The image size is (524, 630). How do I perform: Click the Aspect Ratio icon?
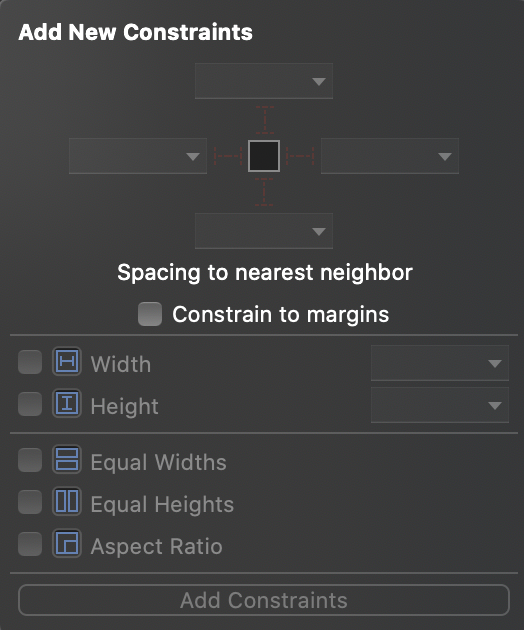(x=67, y=544)
